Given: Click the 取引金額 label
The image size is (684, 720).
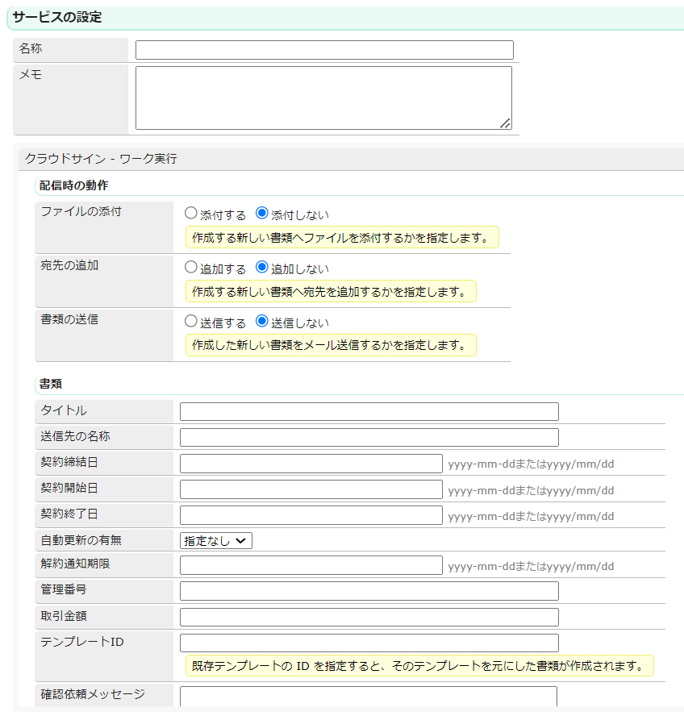Looking at the screenshot, I should [x=63, y=616].
